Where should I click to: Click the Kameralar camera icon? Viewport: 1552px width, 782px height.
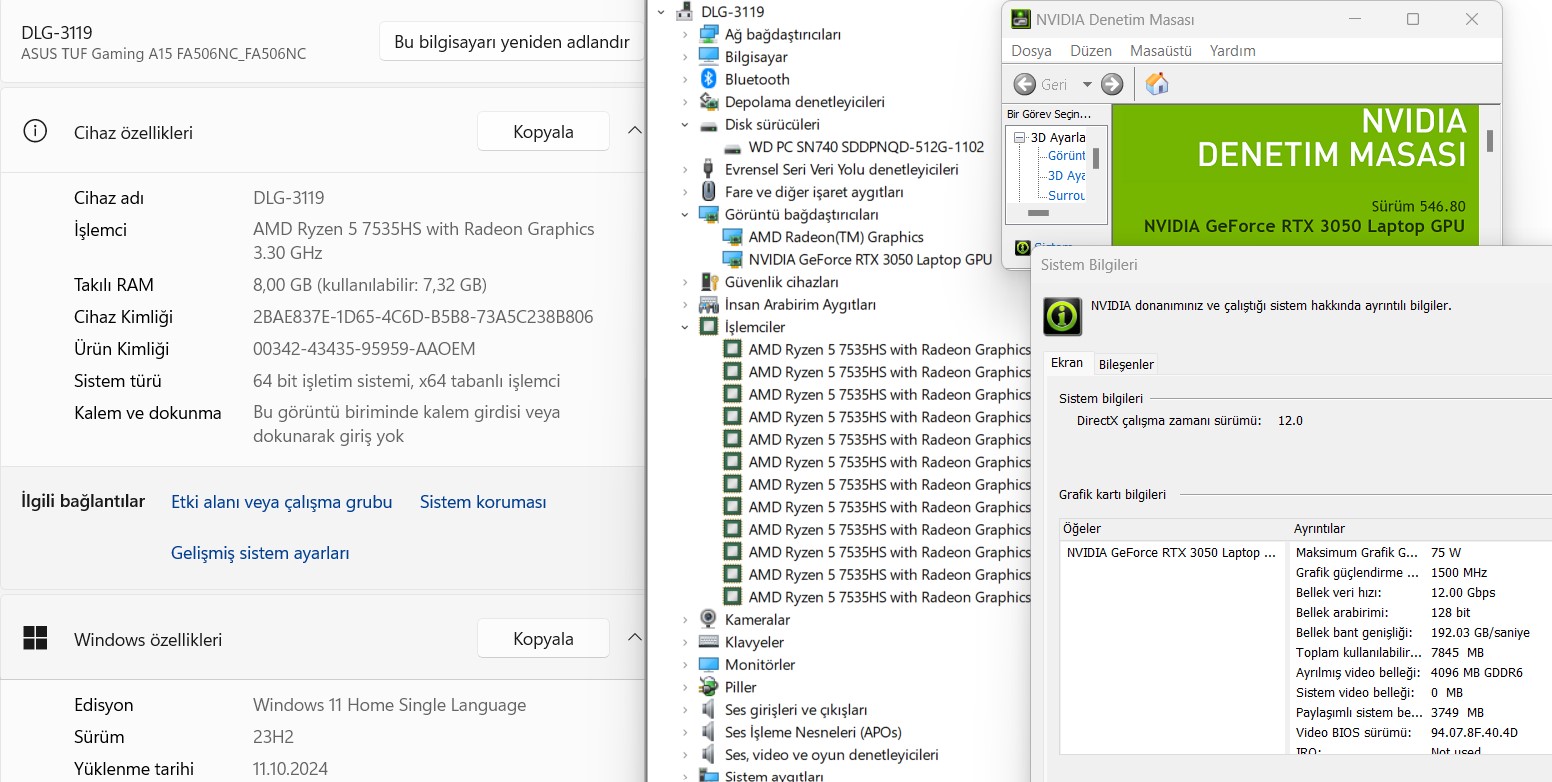point(709,620)
